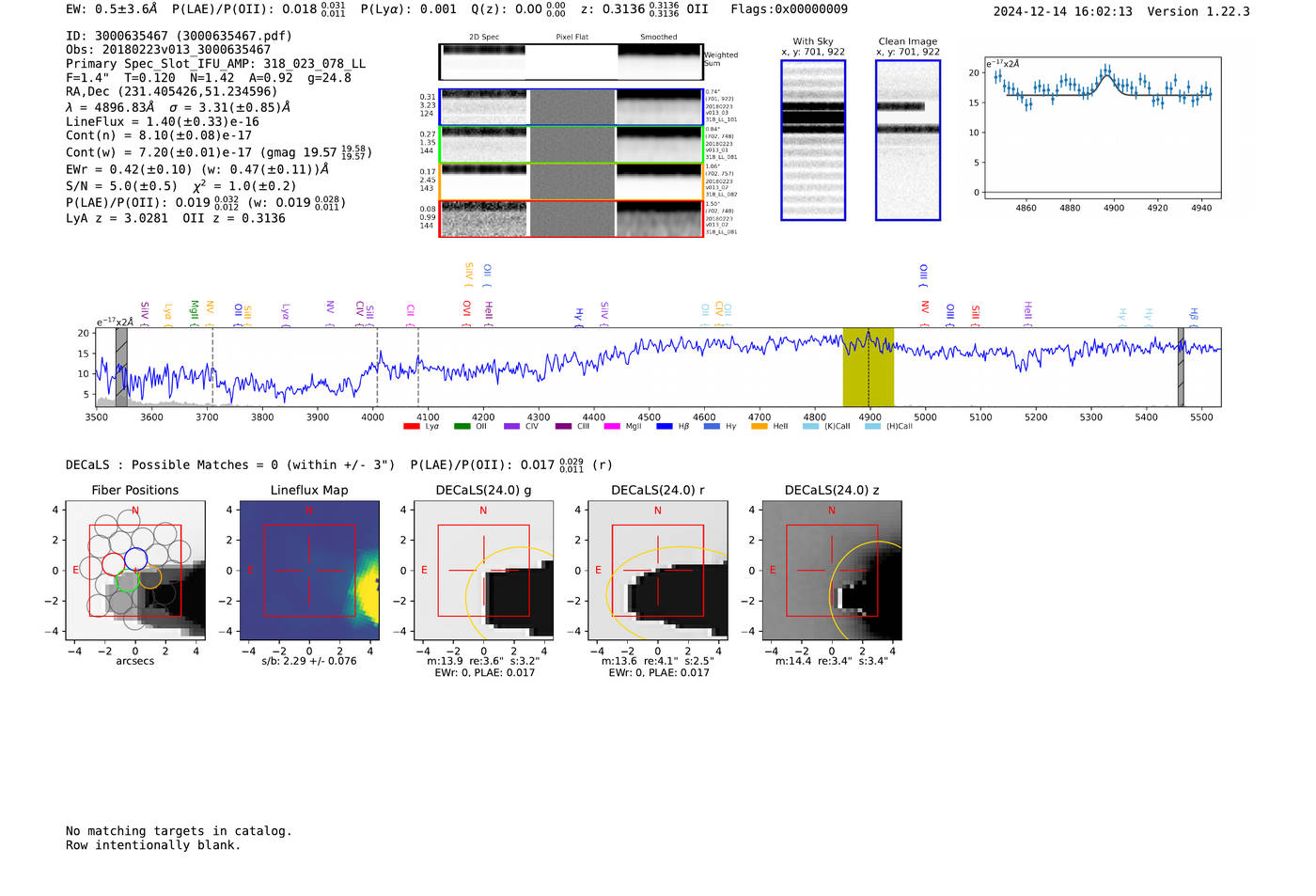Open the DECaLS r-band image

658,571
